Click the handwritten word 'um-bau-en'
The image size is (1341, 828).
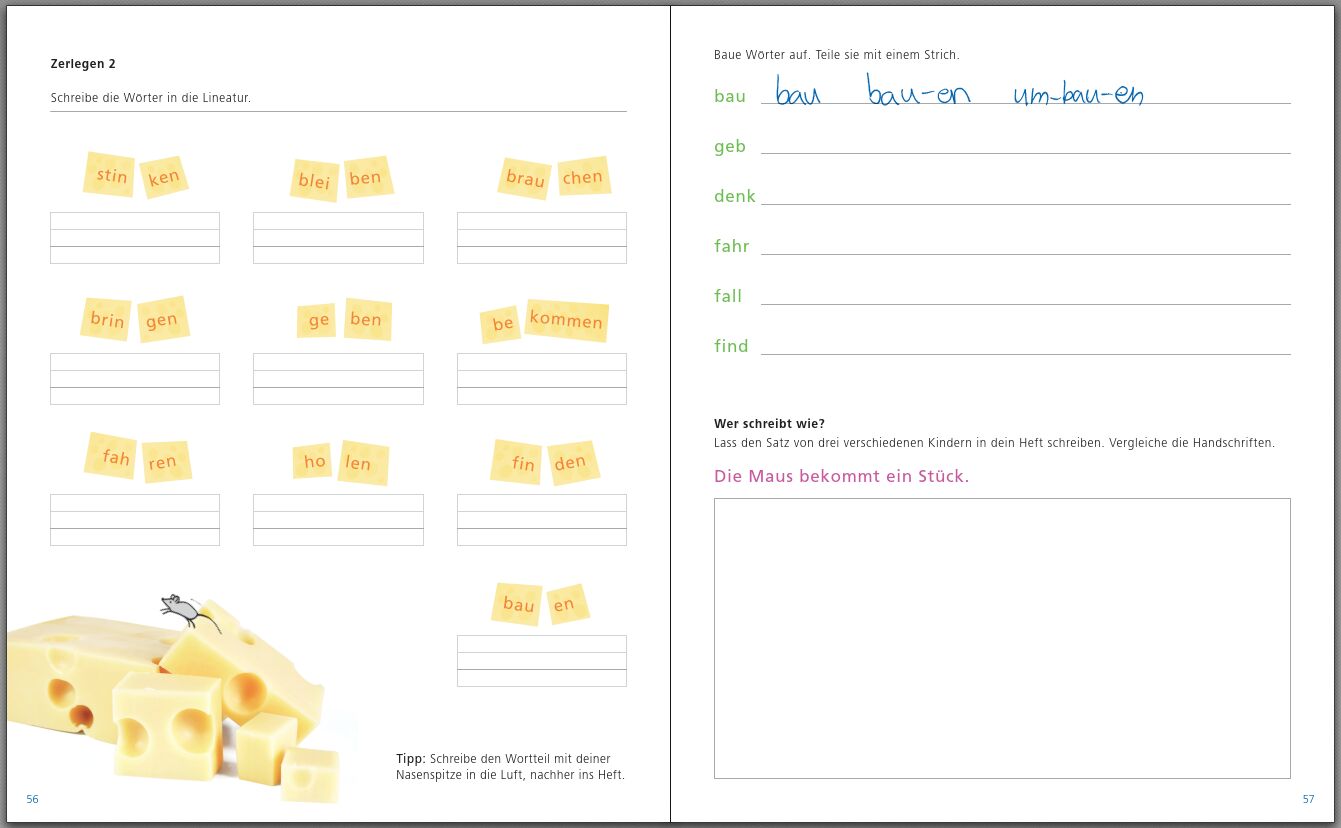pos(1078,95)
